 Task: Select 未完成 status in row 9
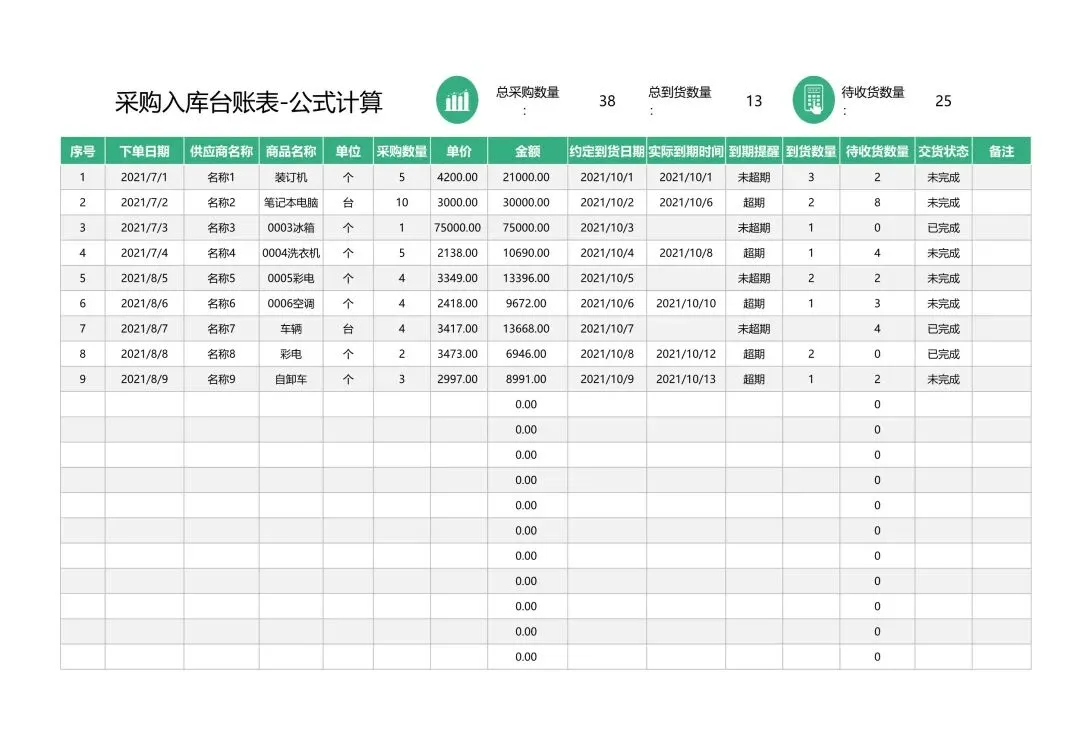click(x=944, y=379)
